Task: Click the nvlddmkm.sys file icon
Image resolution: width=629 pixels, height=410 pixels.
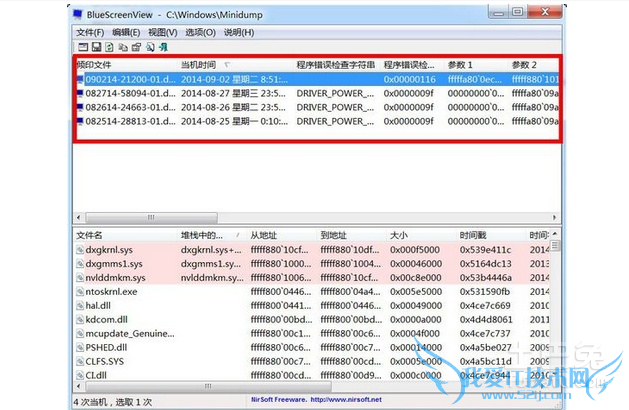Action: [x=80, y=278]
